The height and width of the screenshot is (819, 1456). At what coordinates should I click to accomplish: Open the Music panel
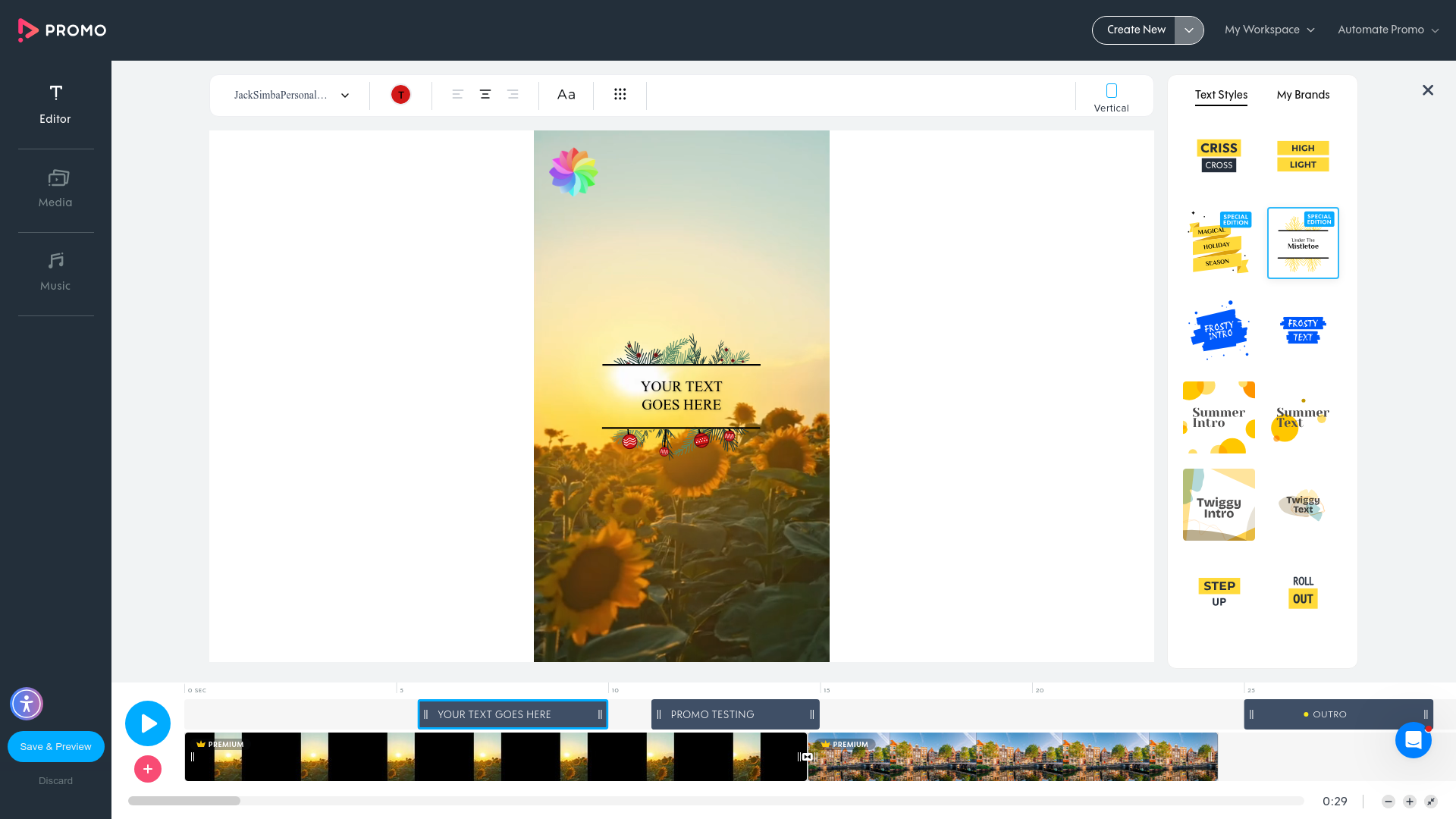[55, 271]
